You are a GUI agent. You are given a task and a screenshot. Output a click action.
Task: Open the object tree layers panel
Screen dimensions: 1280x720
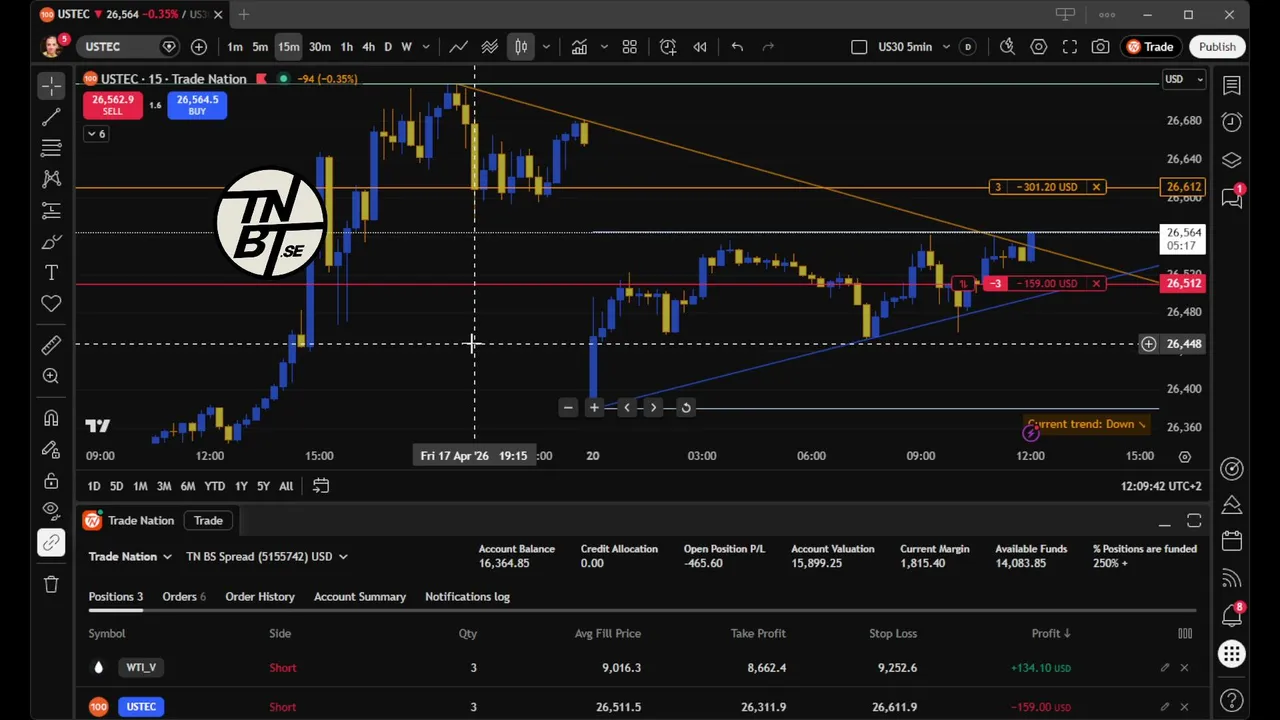pyautogui.click(x=1232, y=160)
